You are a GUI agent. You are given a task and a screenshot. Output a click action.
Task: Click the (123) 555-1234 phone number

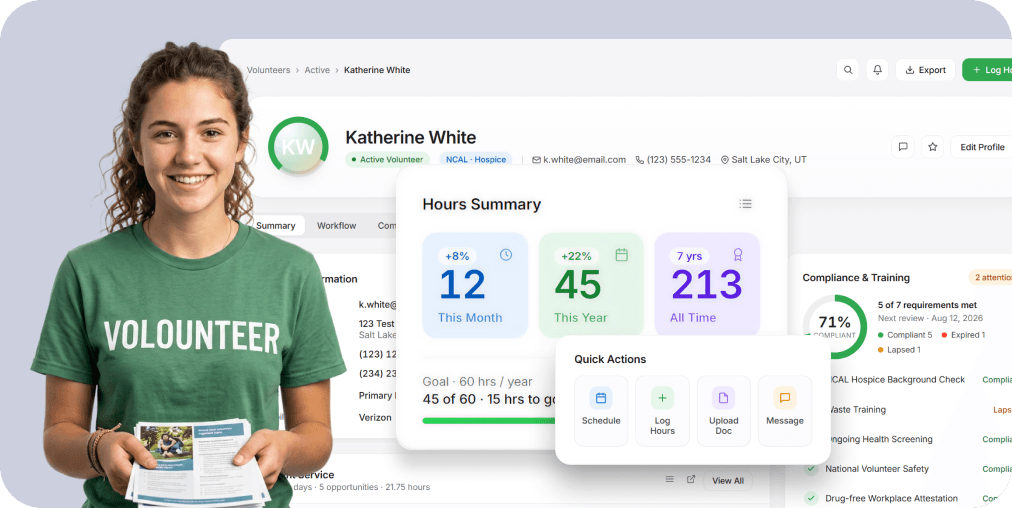coord(673,159)
